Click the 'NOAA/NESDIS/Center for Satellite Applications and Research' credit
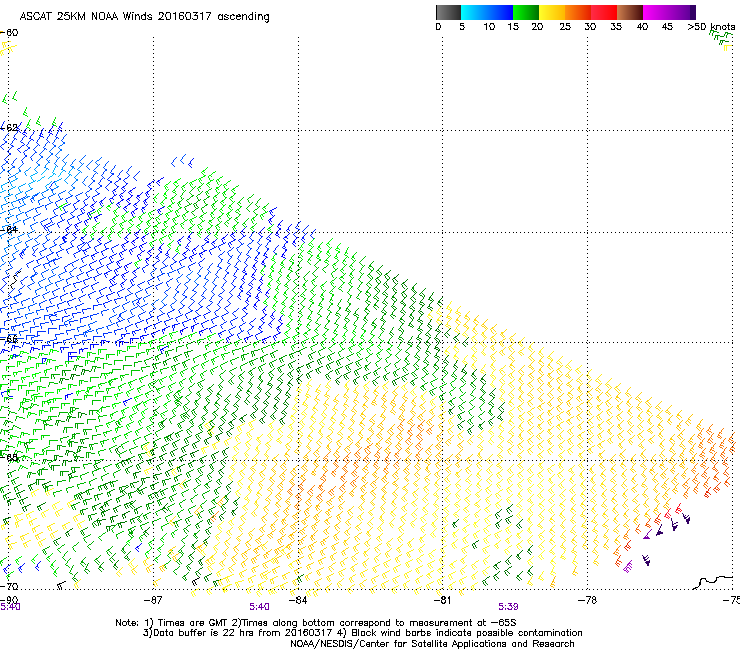 [x=432, y=644]
